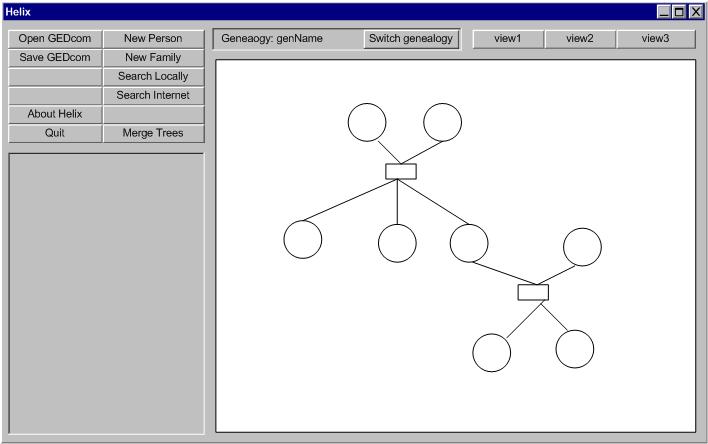Viewport: 708px width, 444px height.
Task: Start a Search Internet query
Action: tap(153, 95)
